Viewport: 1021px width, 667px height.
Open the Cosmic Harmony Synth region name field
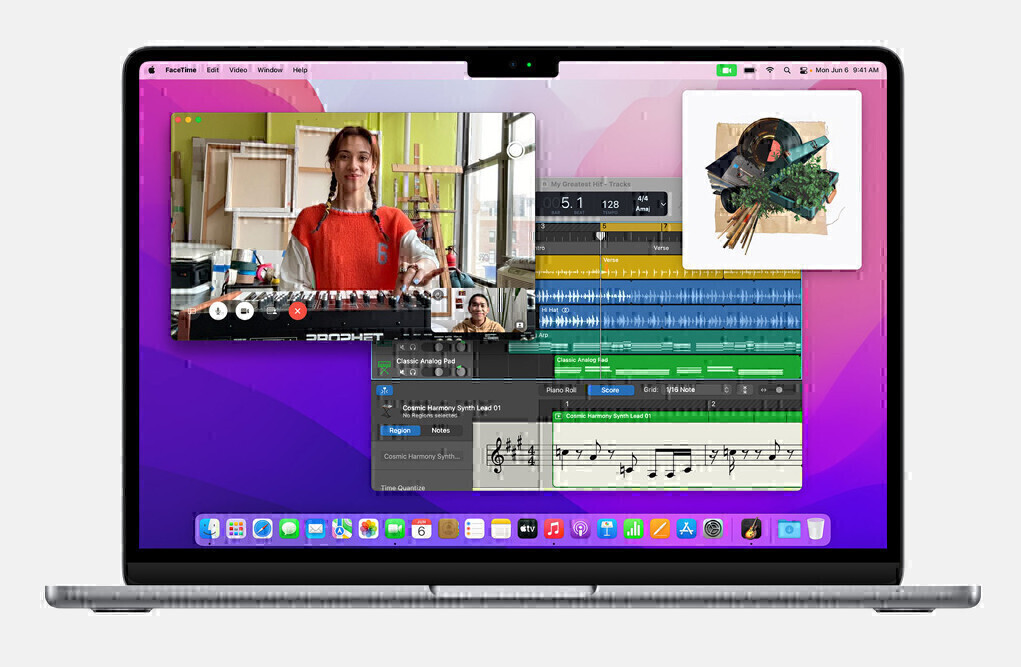point(422,456)
